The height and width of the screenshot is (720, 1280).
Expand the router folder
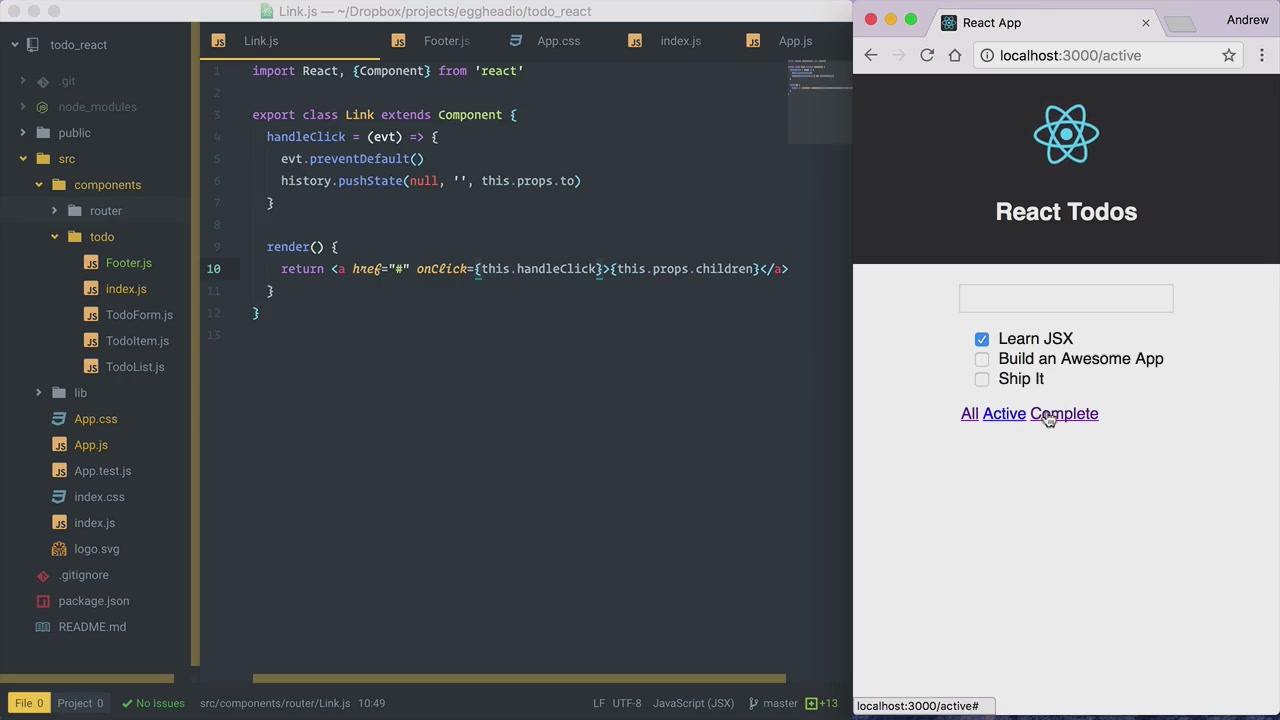(x=55, y=211)
